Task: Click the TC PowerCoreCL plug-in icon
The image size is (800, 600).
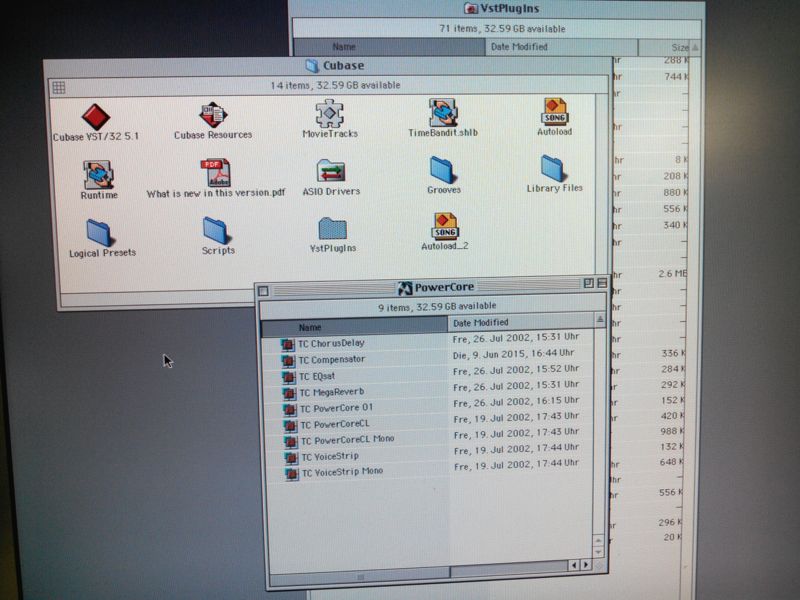Action: click(x=290, y=426)
